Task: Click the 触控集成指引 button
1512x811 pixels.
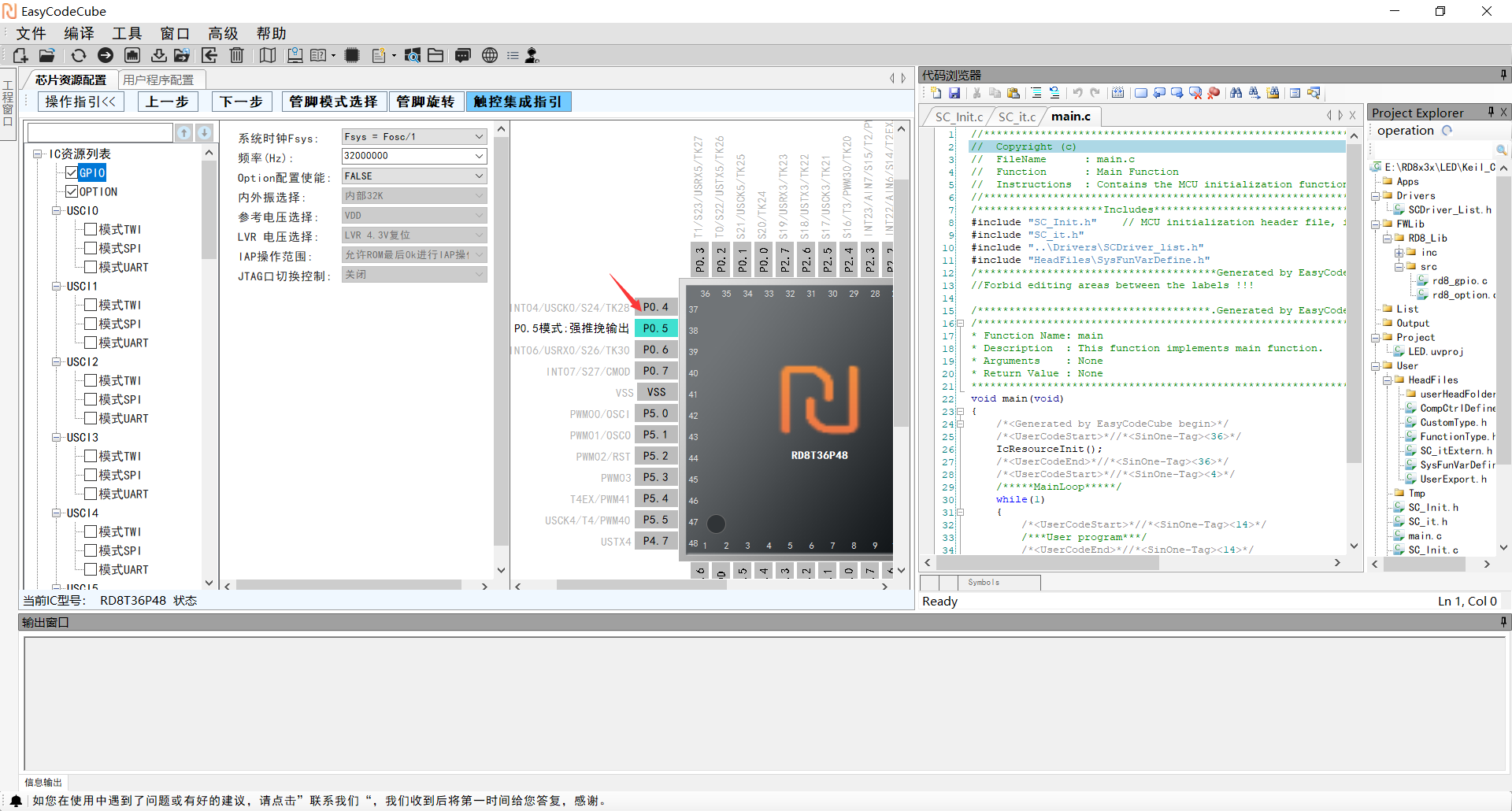Action: click(x=517, y=102)
